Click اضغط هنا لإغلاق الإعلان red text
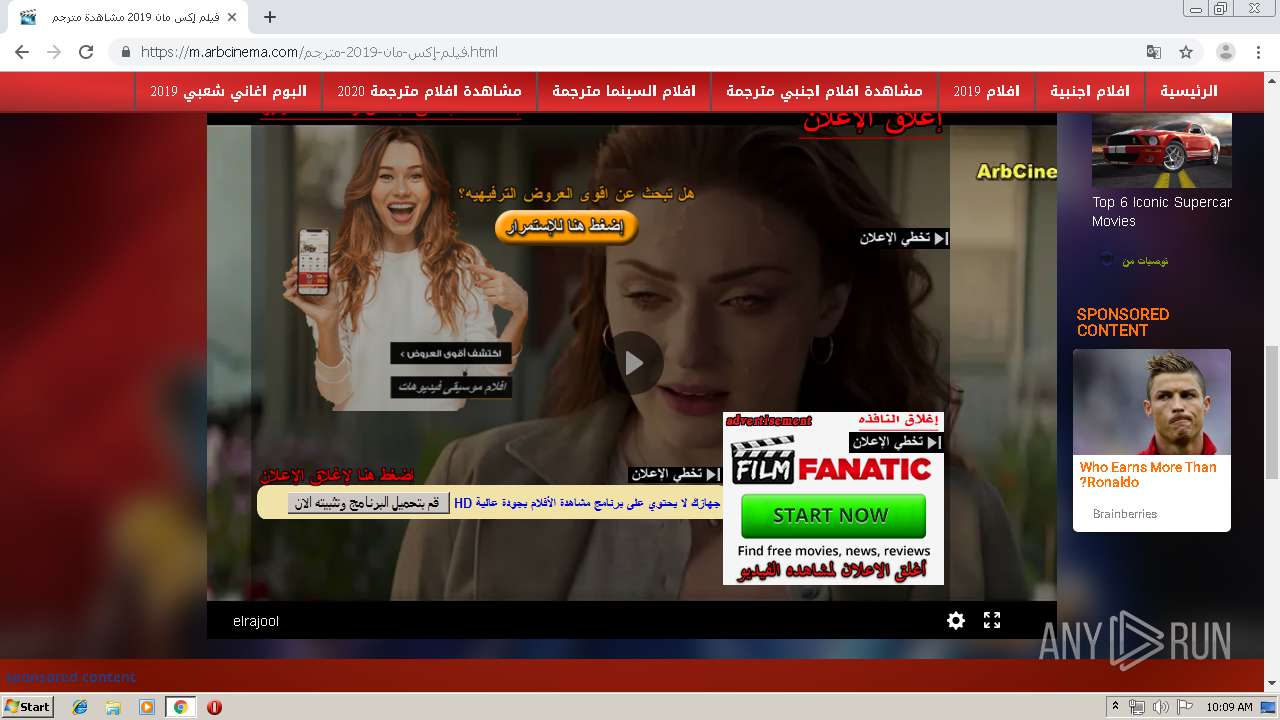The width and height of the screenshot is (1280, 720). pyautogui.click(x=337, y=475)
